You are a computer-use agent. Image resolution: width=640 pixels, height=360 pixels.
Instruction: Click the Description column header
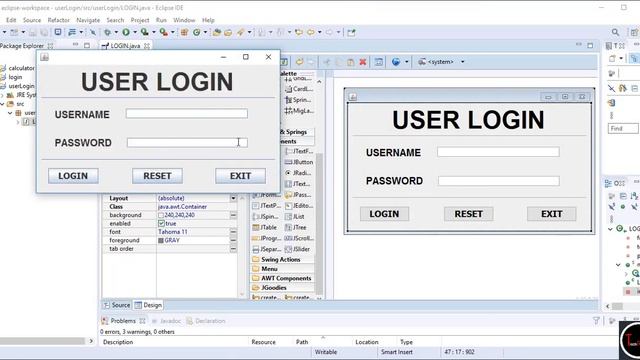pos(118,342)
